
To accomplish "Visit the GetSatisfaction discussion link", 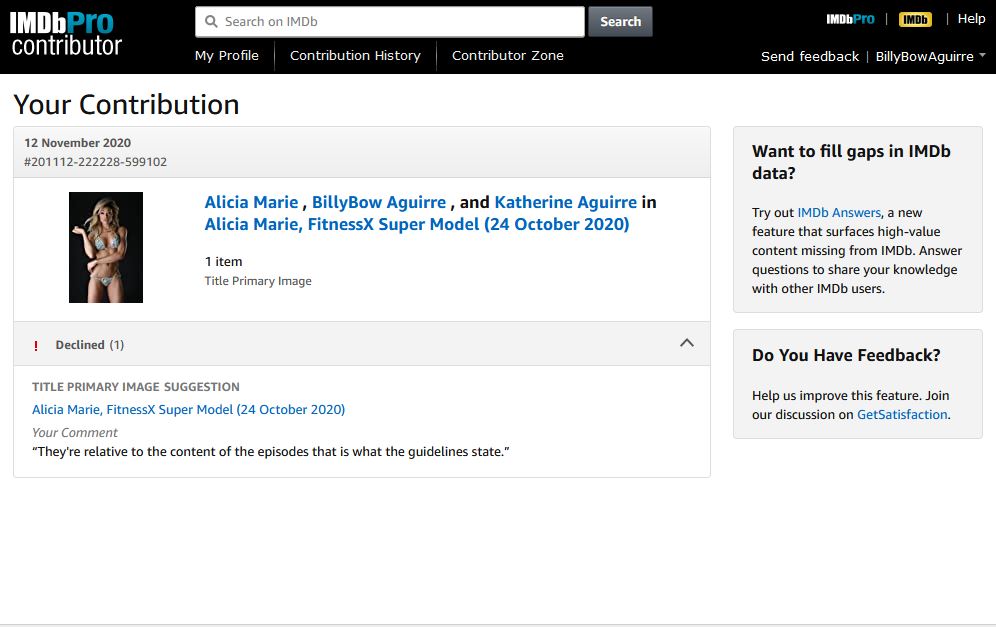I will pos(901,414).
